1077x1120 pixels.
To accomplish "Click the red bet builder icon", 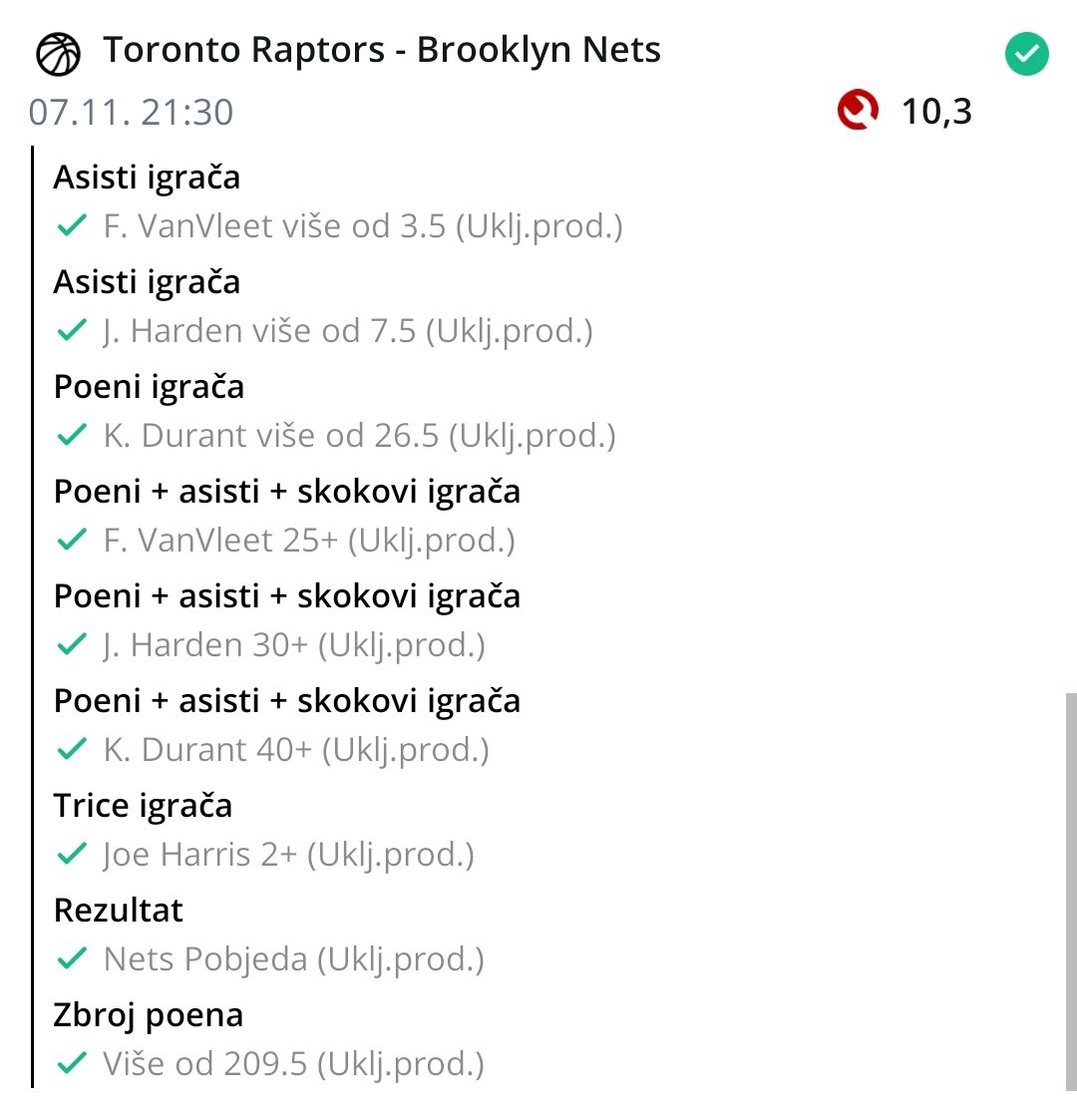I will (858, 111).
